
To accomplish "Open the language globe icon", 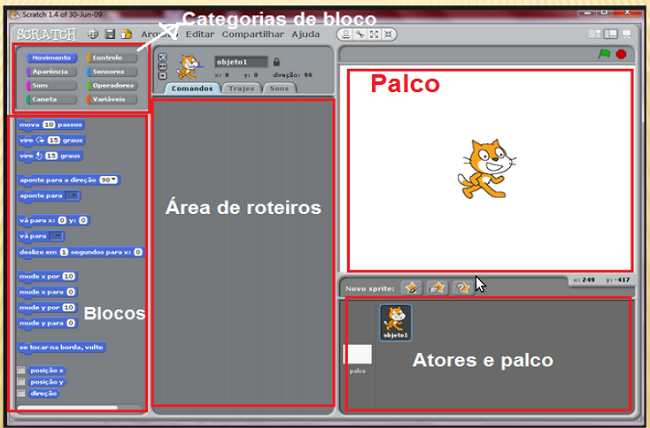I will point(93,34).
